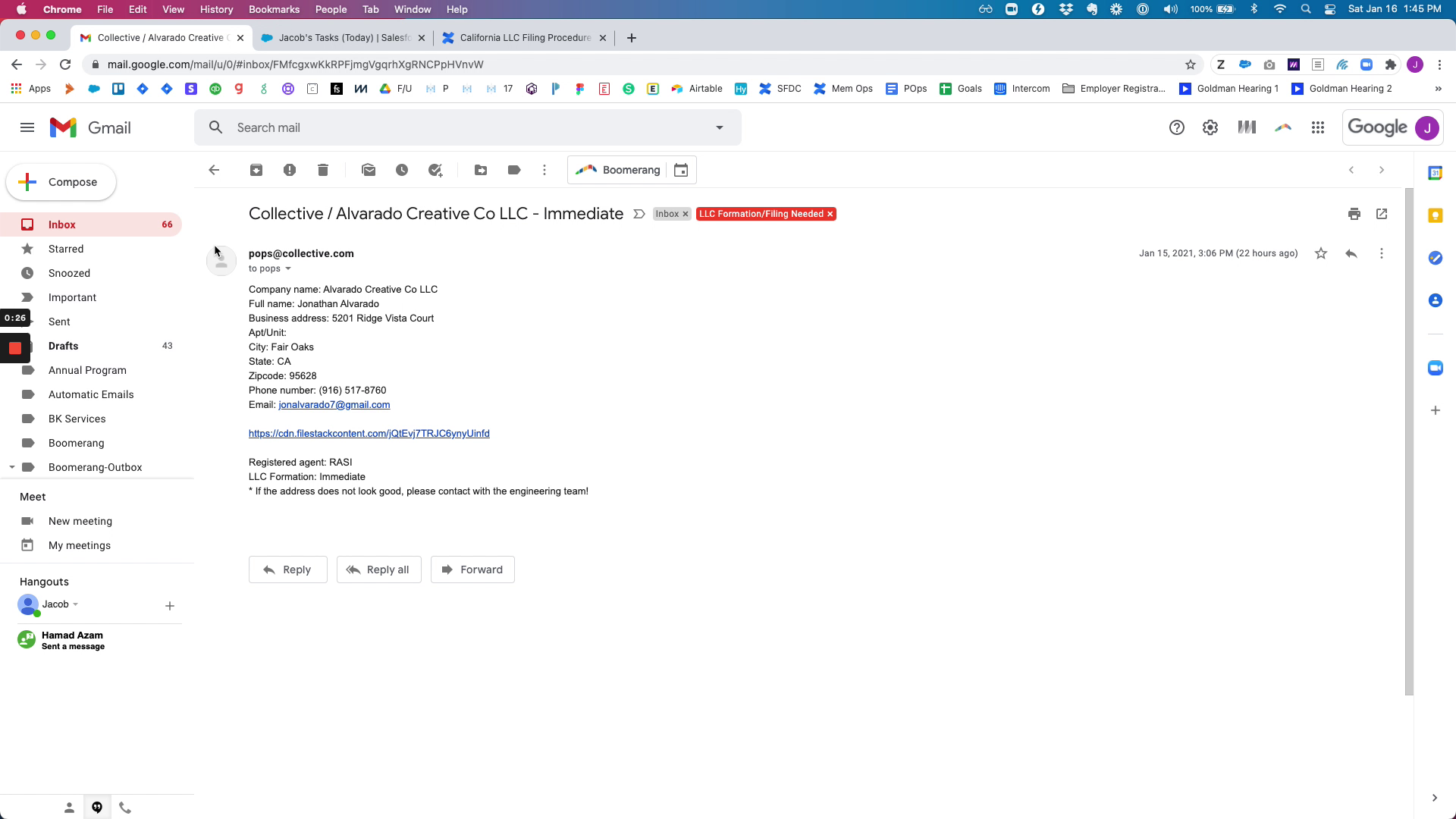Report this email as spam
Viewport: 1456px width, 819px height.
point(290,170)
